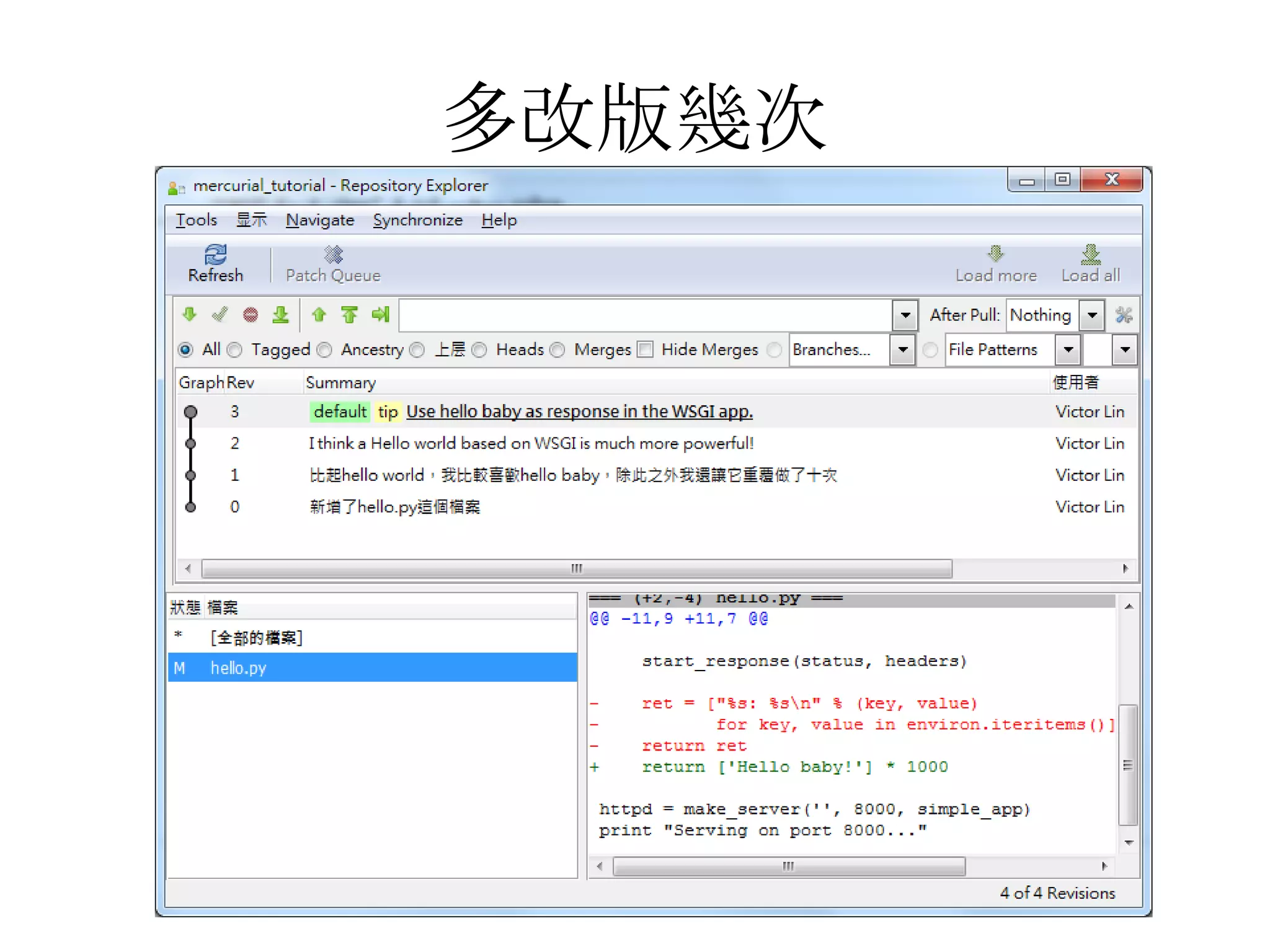Click the repository URL input field

point(645,315)
